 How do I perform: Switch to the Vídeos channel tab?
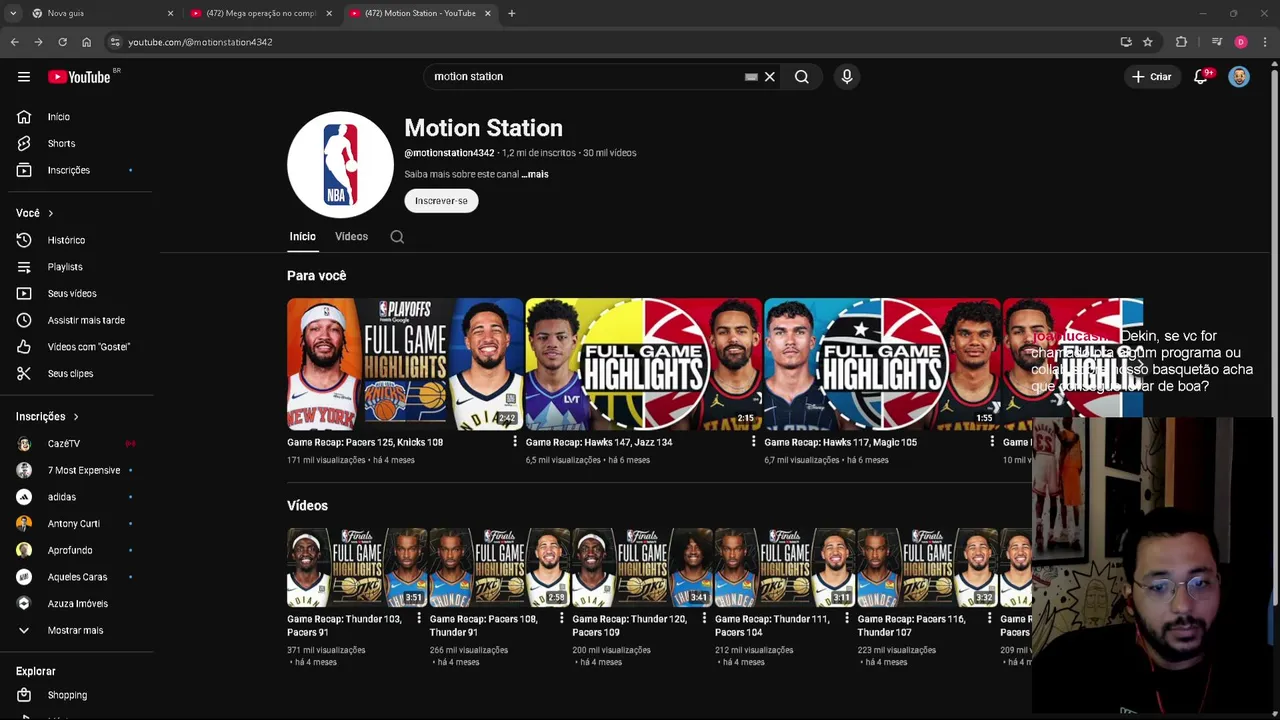pyautogui.click(x=351, y=237)
